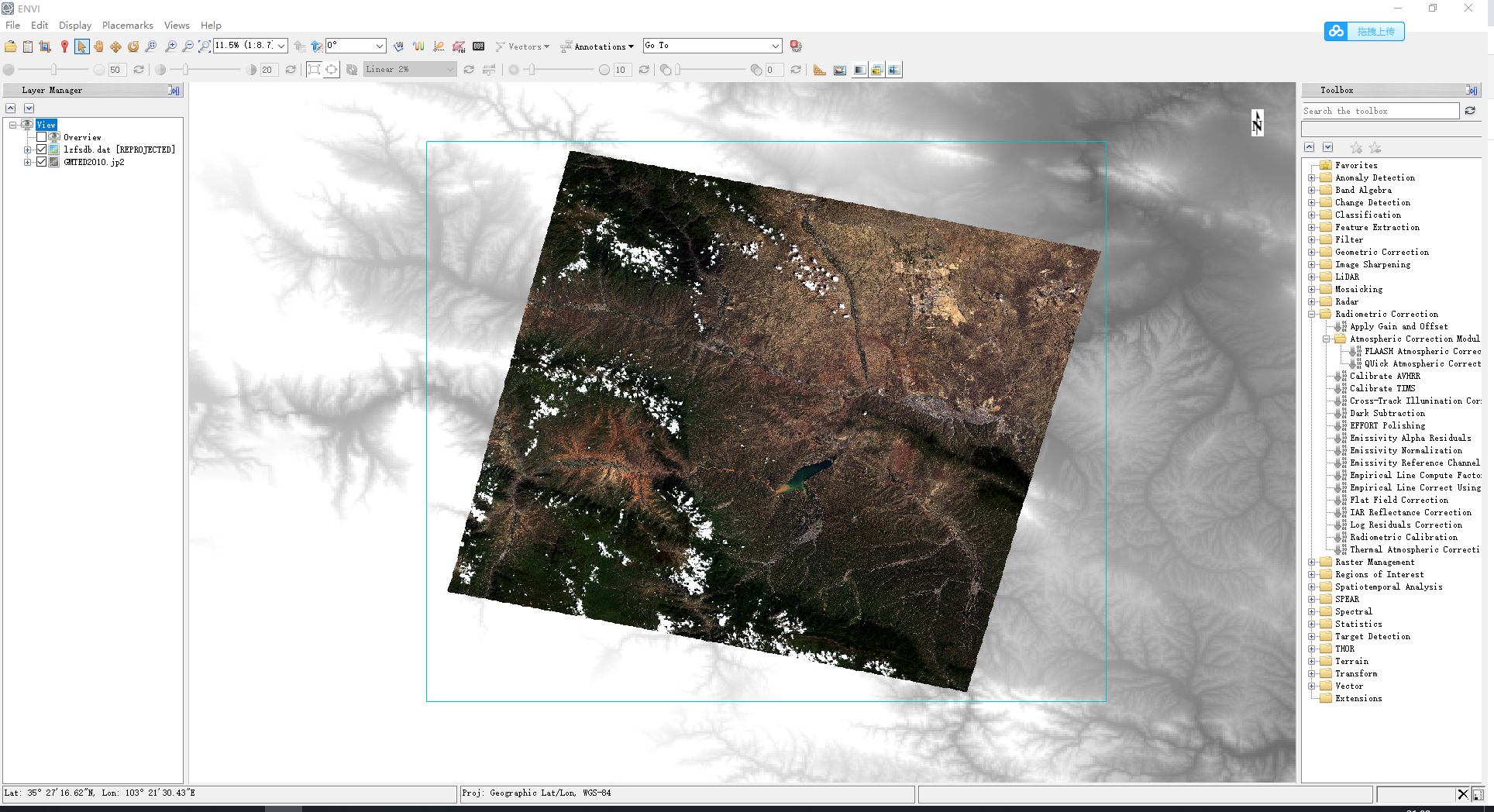Click the chip view to file icon
The image size is (1494, 812).
coord(45,46)
